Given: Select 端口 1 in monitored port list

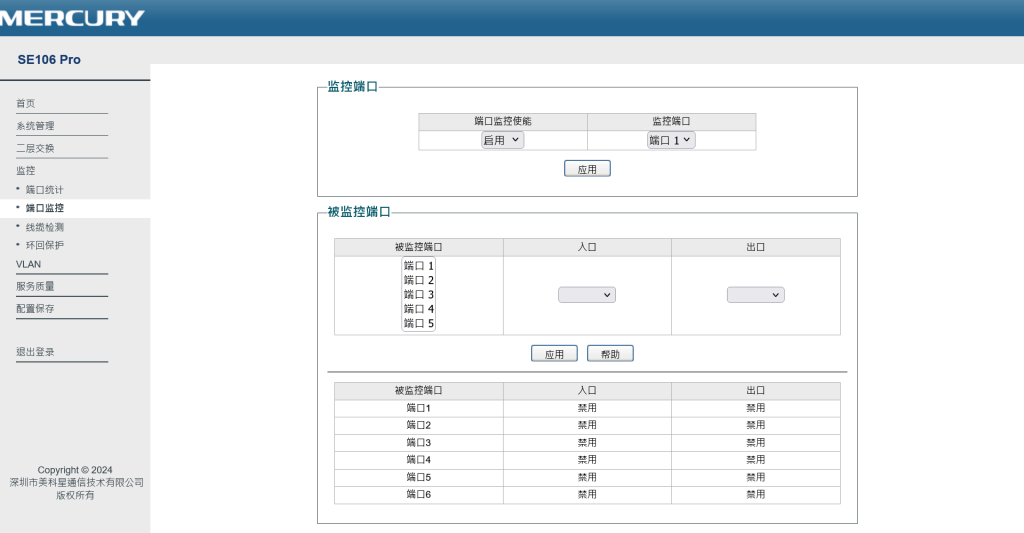Looking at the screenshot, I should [419, 265].
